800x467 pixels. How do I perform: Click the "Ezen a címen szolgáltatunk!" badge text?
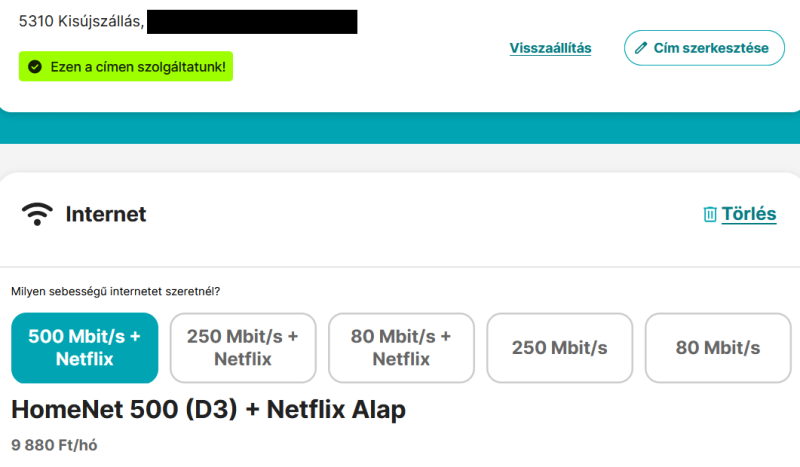137,67
